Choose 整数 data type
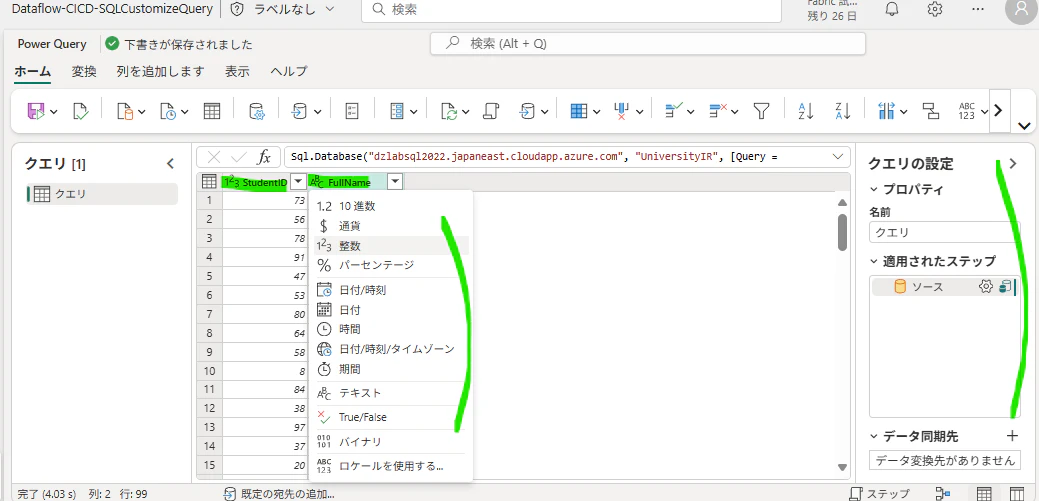The width and height of the screenshot is (1039, 501). [391, 246]
